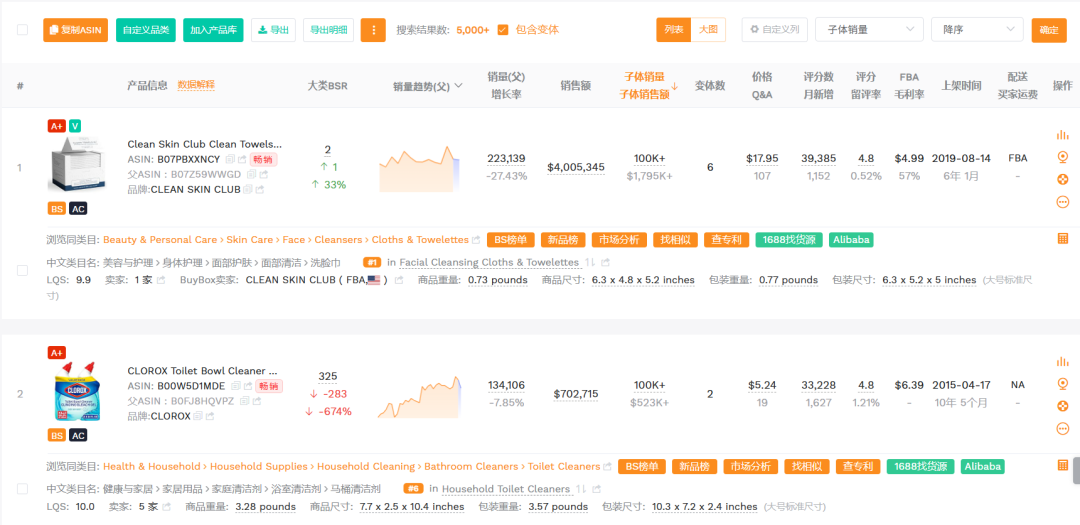Open external link beside ASIN B00W5D1MDE

(247, 386)
